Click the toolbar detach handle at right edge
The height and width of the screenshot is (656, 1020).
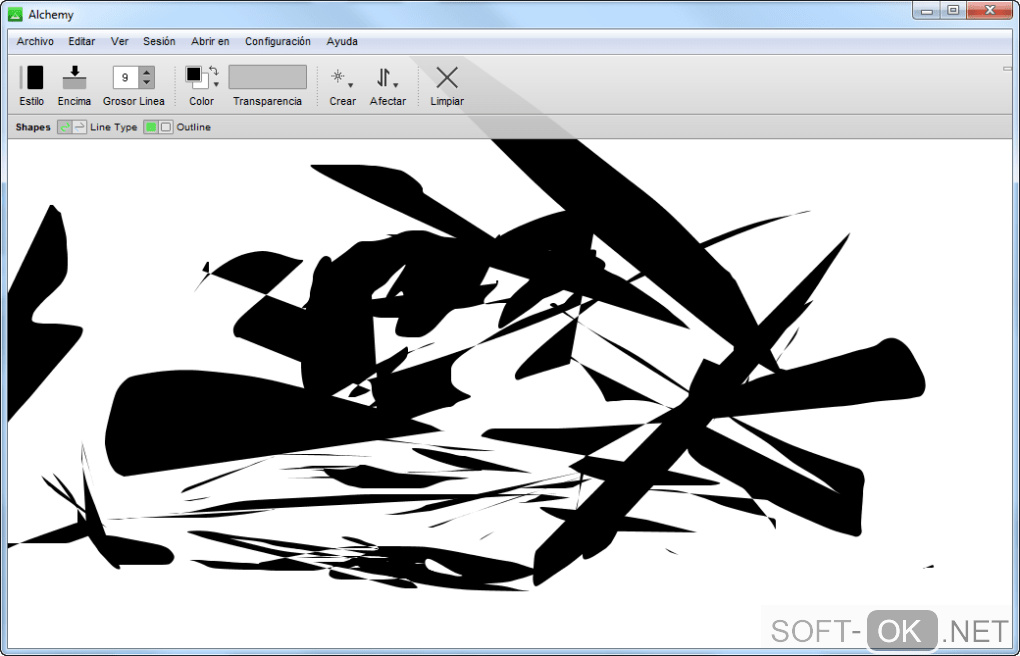[x=1008, y=68]
